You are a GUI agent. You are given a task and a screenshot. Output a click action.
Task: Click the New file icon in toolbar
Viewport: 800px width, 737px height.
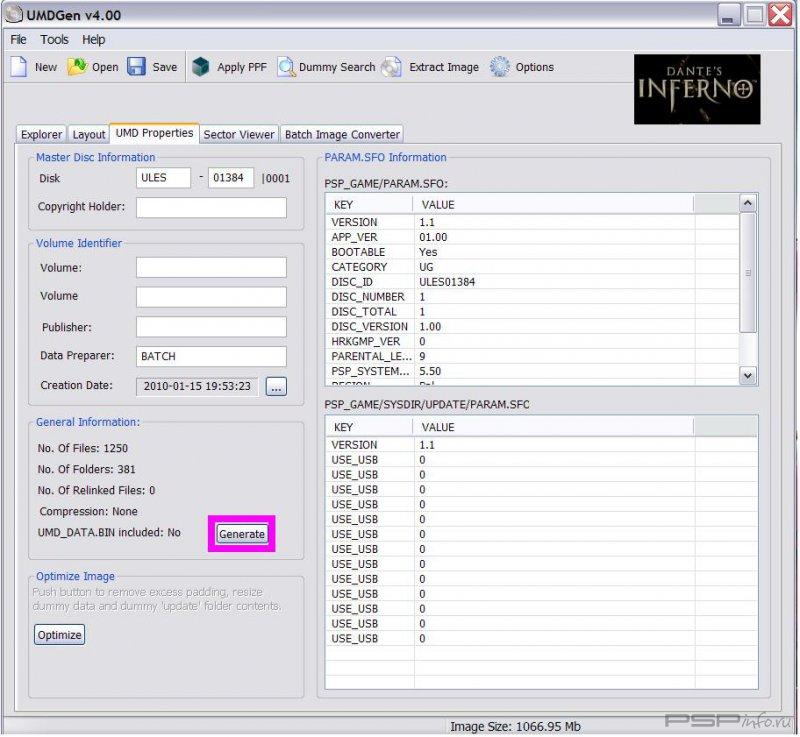[x=19, y=67]
